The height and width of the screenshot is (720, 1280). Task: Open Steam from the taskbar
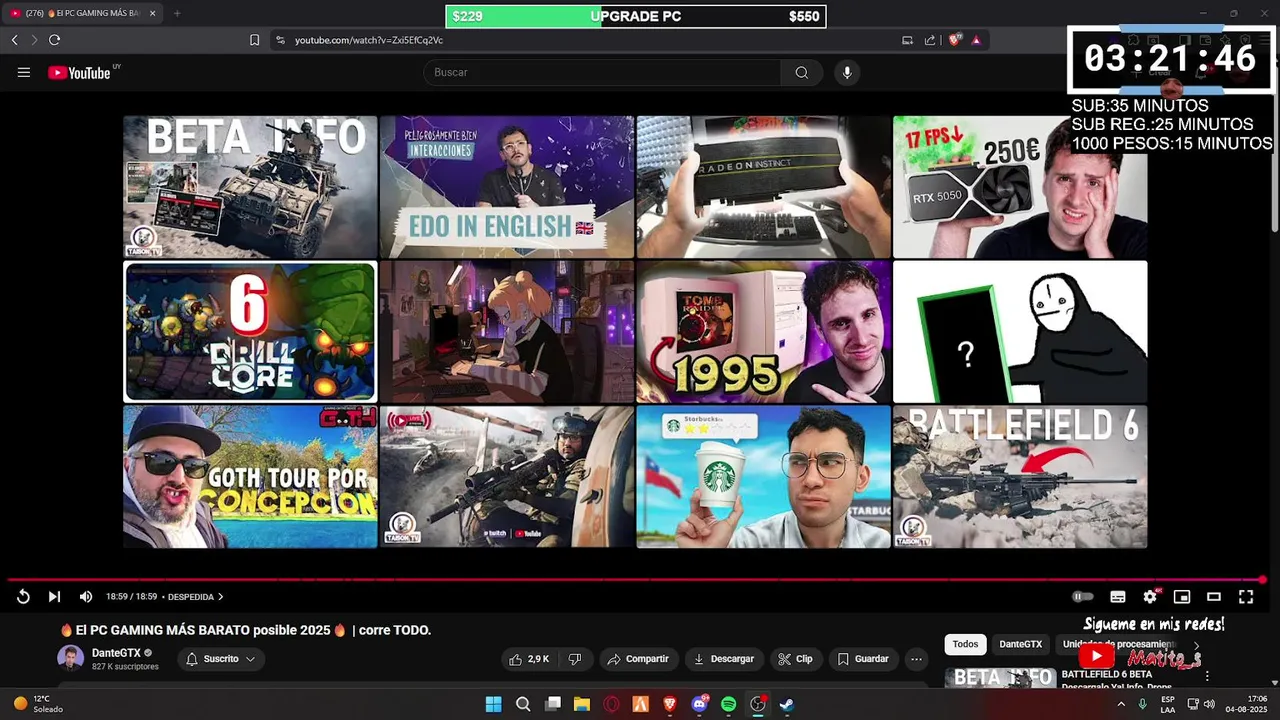tap(787, 704)
